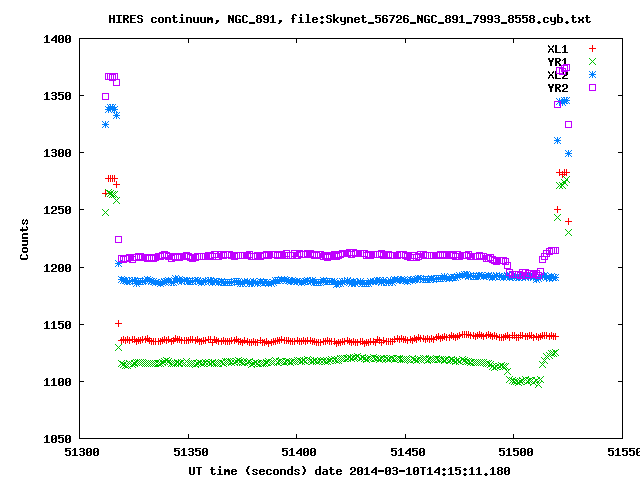Click the 1050 y-axis tick label

[57, 439]
